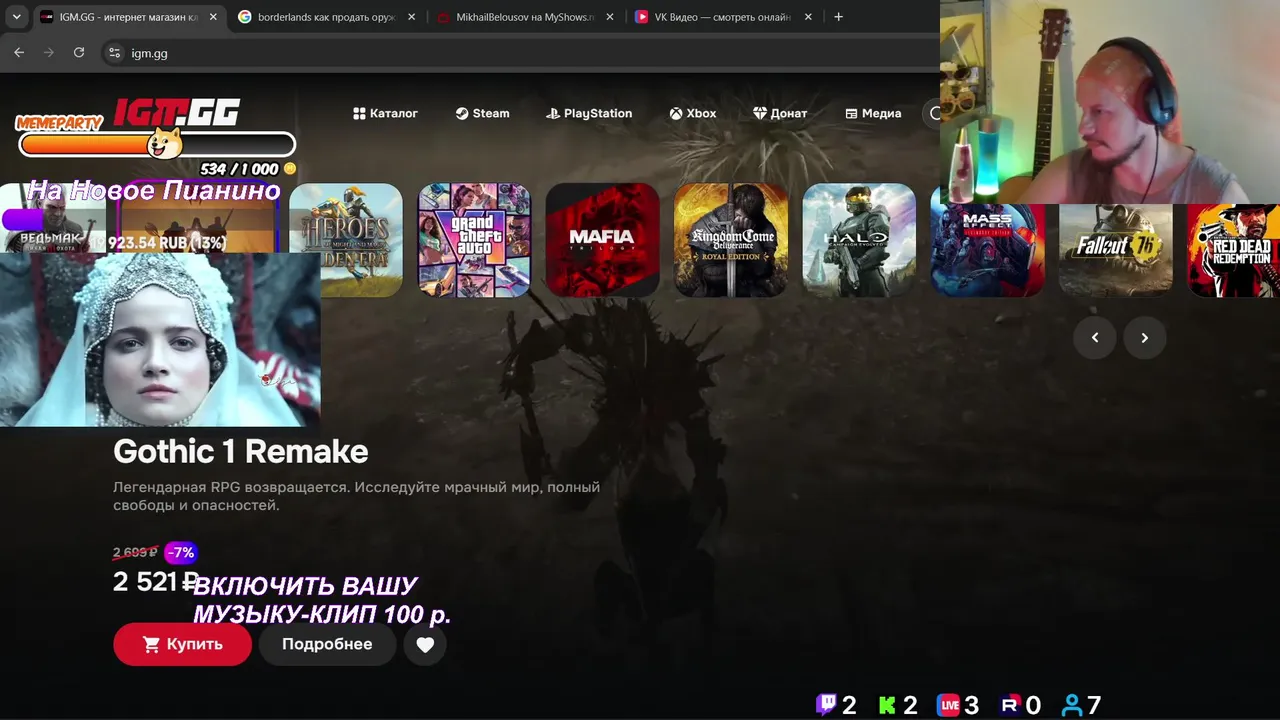This screenshot has height=720, width=1280.
Task: Select the Fallout 76 cover
Action: [x=1115, y=250]
